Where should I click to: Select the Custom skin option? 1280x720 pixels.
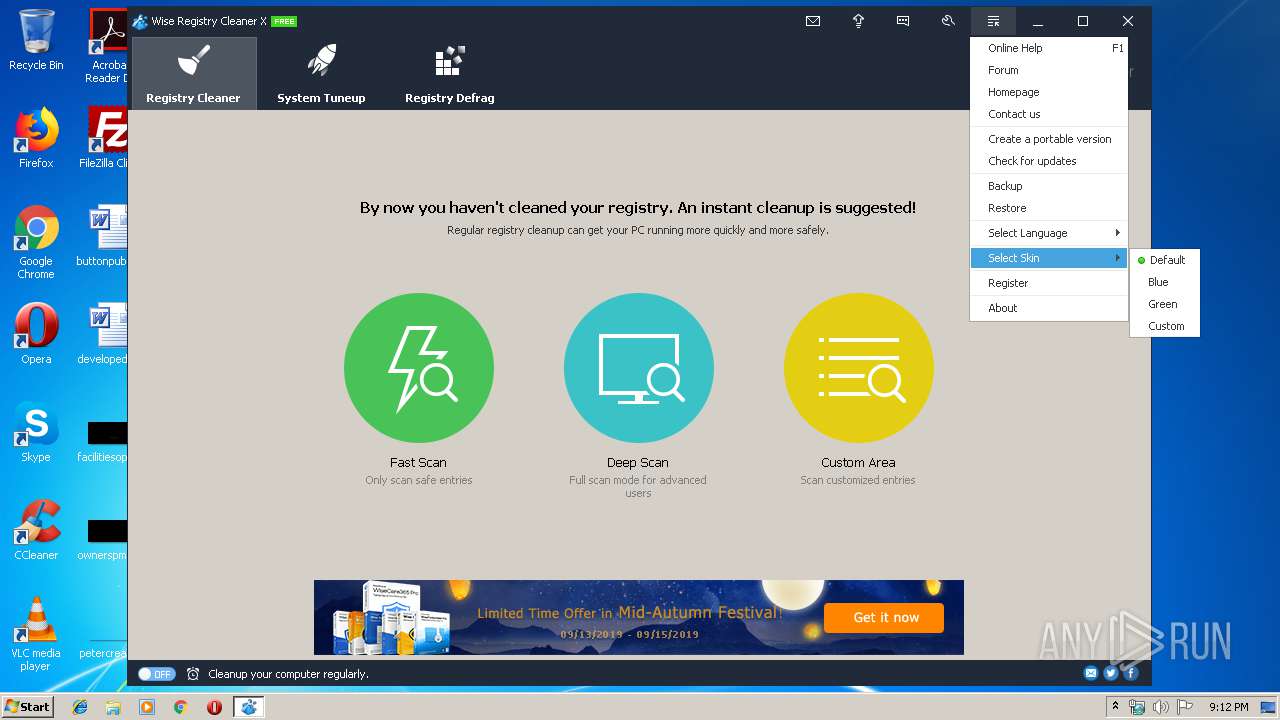(1164, 326)
